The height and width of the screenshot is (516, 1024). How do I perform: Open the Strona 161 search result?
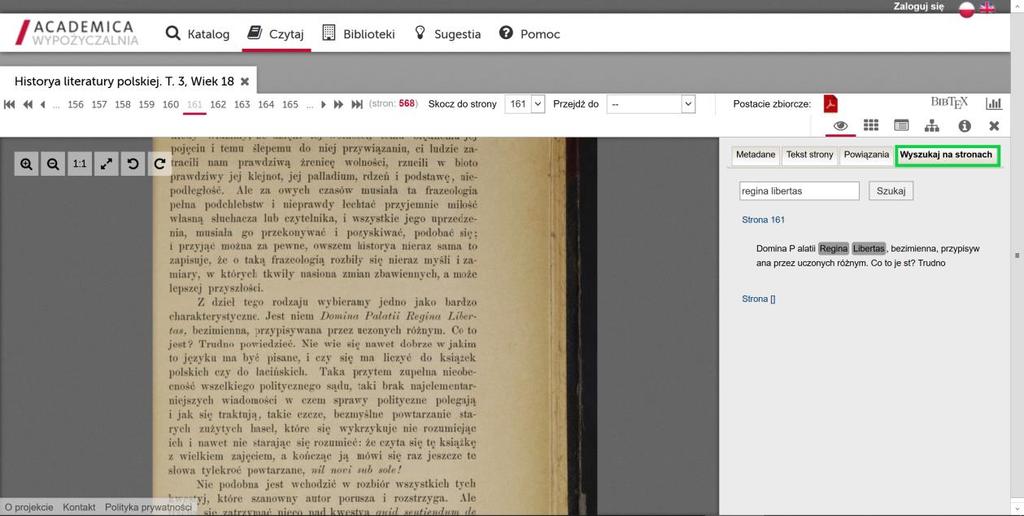pos(763,220)
